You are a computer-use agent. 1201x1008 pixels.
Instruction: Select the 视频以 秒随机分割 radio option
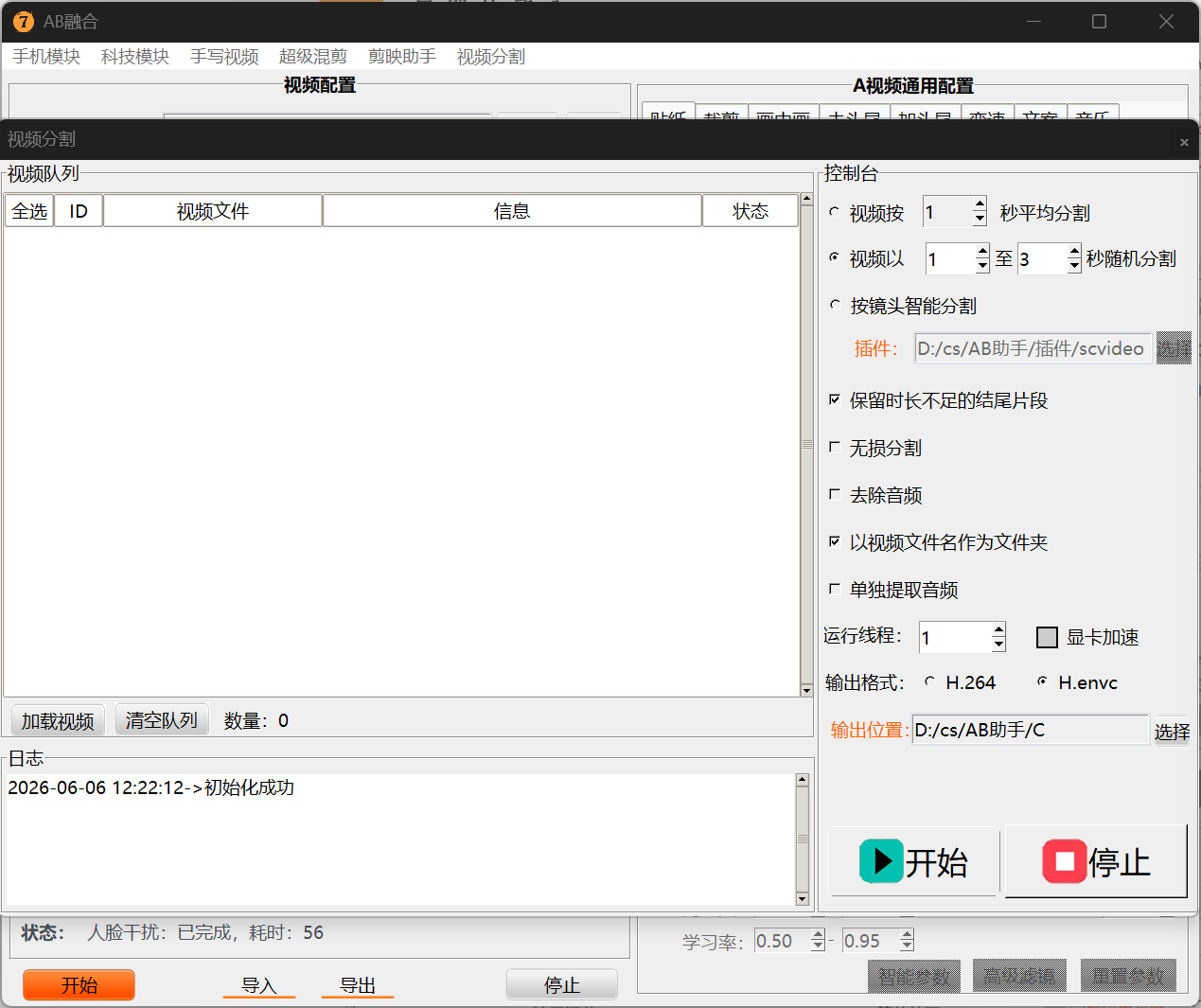coord(834,257)
